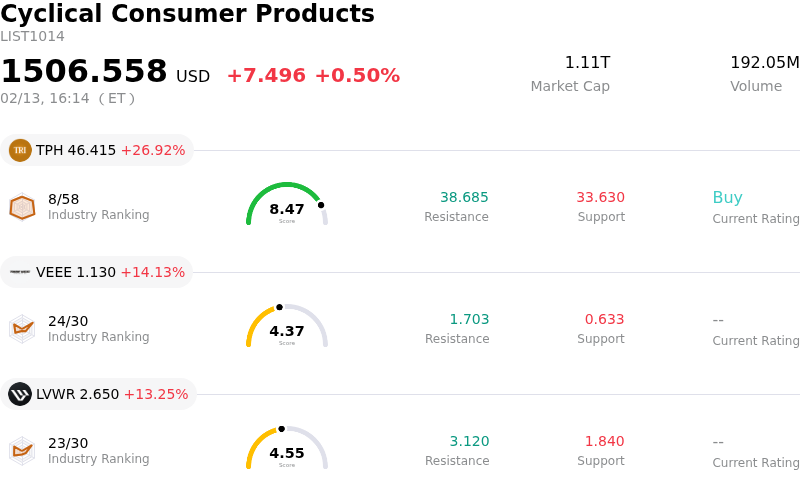Click the 1.11T Market Cap figure
Screen dimensions: 800x488
click(587, 63)
